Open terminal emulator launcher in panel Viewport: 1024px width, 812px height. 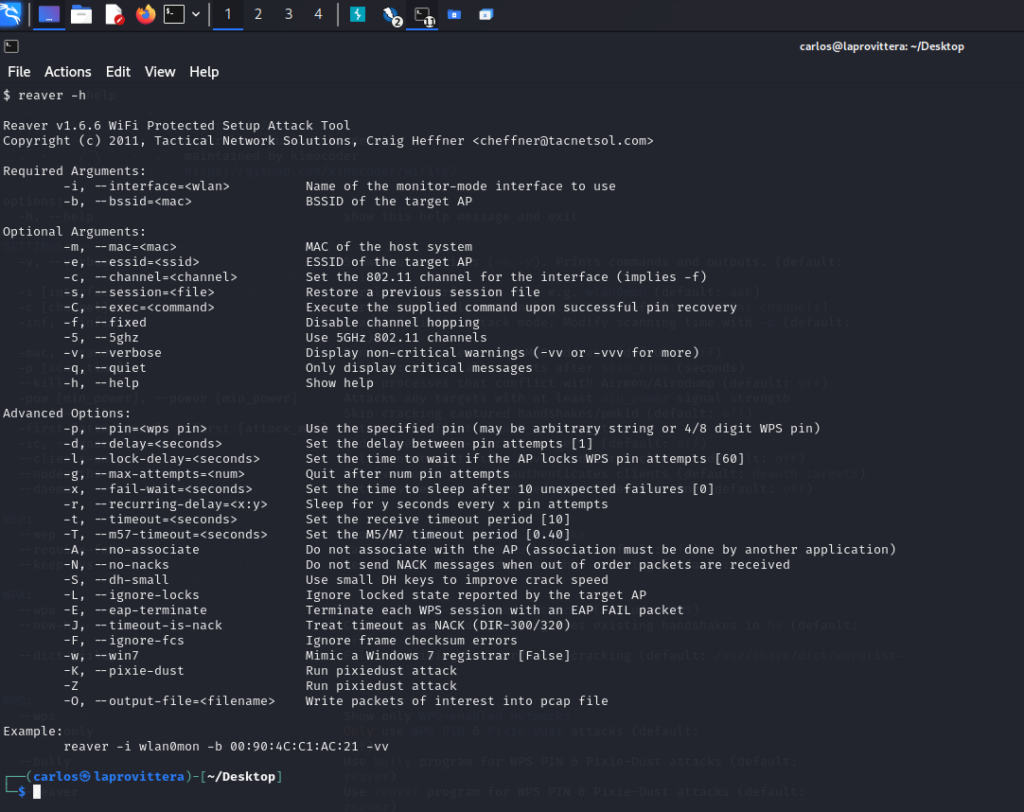coord(174,14)
